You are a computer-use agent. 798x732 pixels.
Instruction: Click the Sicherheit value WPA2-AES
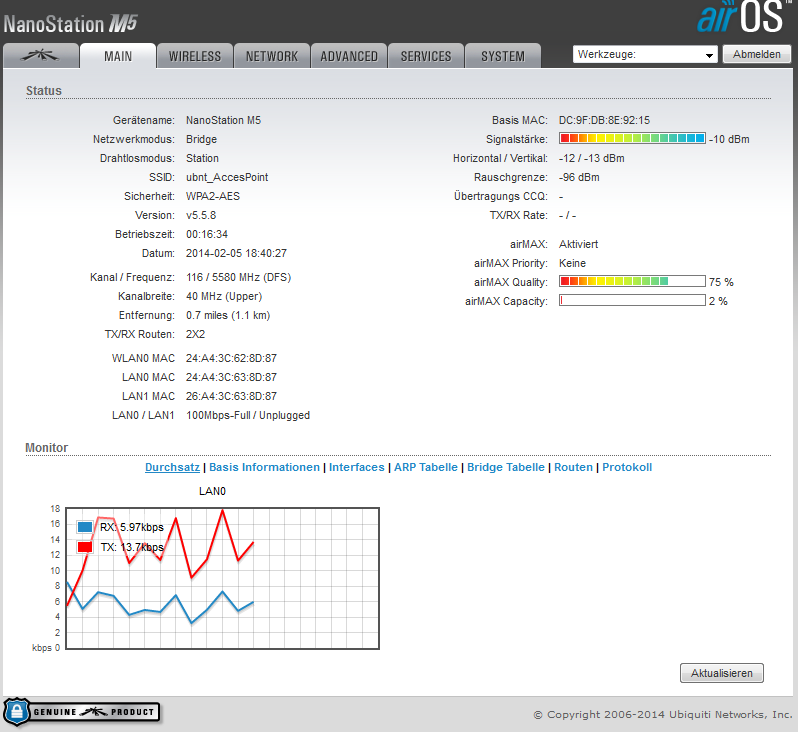(x=213, y=196)
